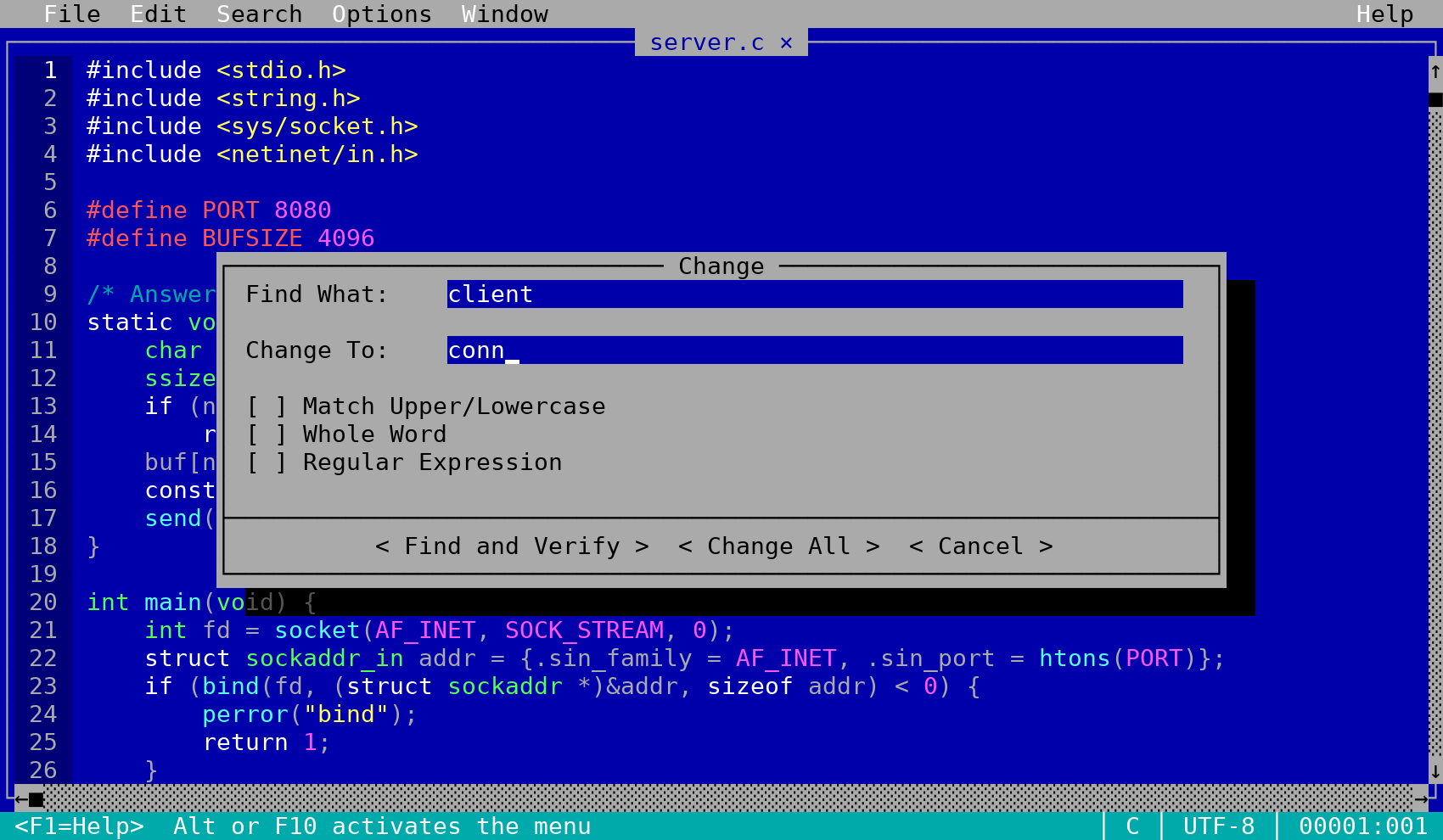The image size is (1443, 840).
Task: Open the Window menu
Action: pyautogui.click(x=505, y=14)
